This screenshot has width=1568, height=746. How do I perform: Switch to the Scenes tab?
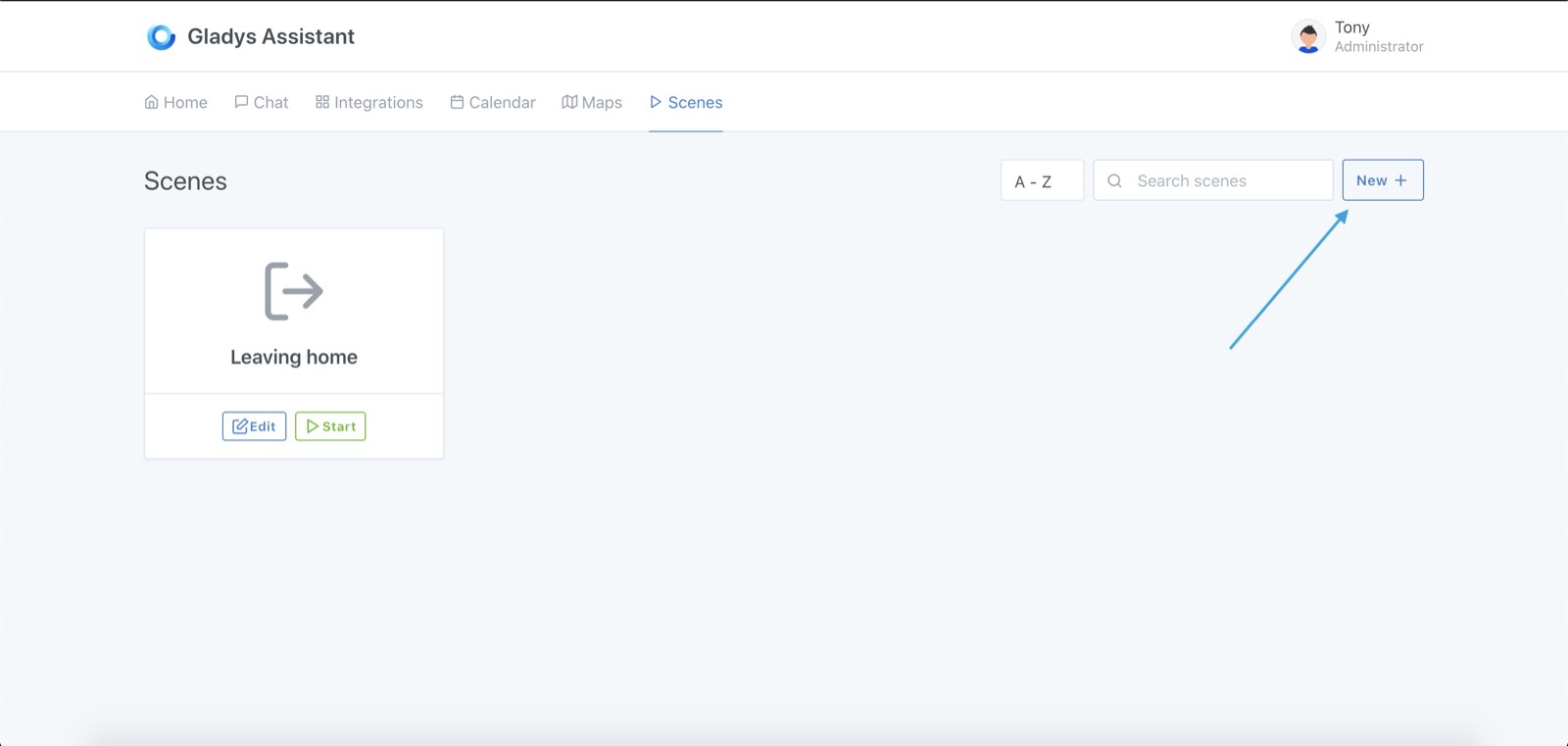point(686,102)
